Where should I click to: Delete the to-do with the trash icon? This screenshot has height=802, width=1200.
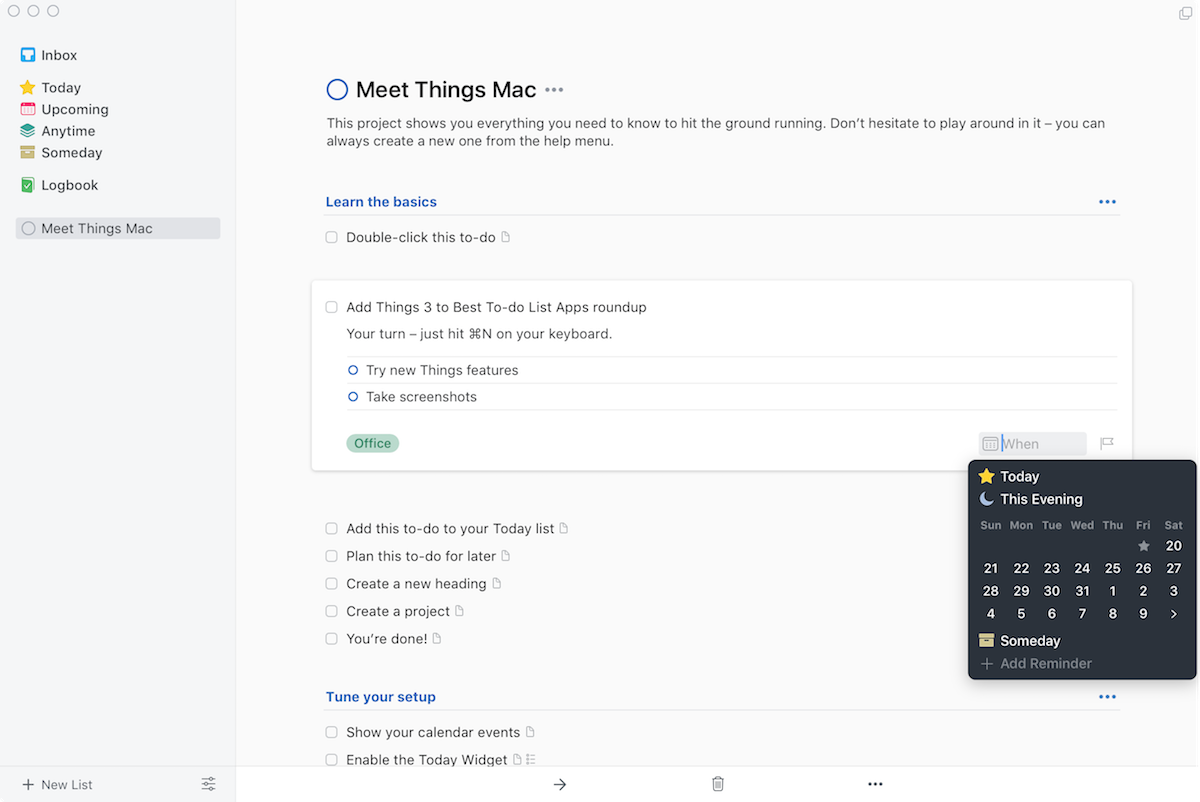[x=717, y=784]
